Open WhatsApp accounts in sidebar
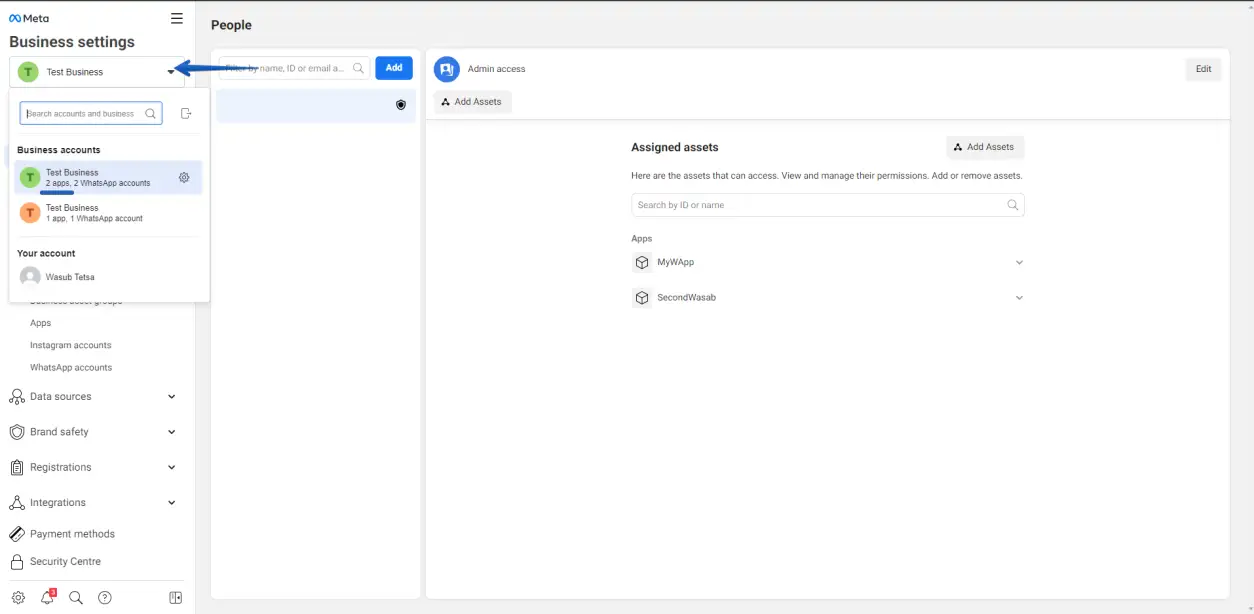 (71, 368)
